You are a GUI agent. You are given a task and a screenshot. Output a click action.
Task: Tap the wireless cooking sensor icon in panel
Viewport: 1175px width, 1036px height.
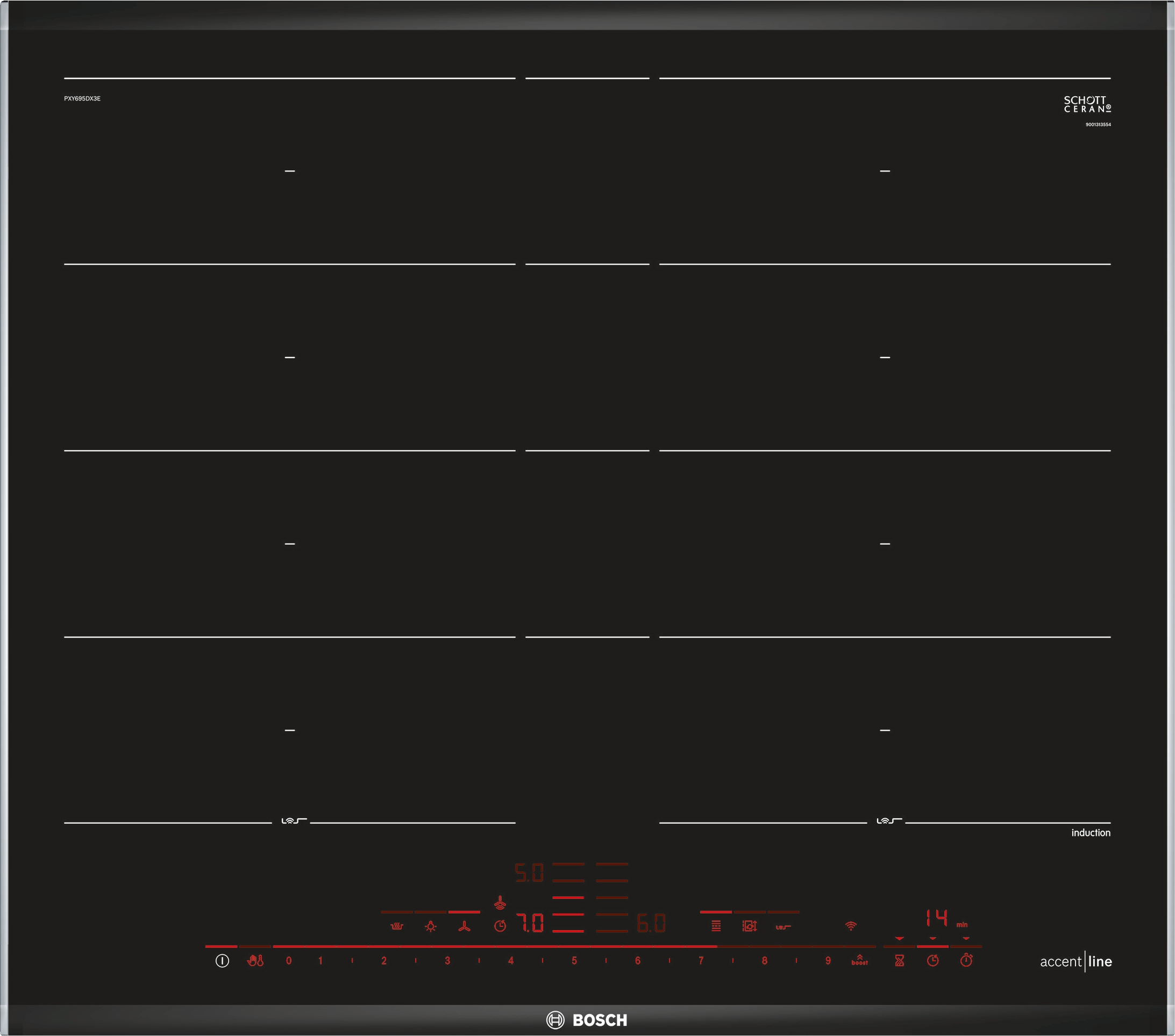(x=783, y=927)
